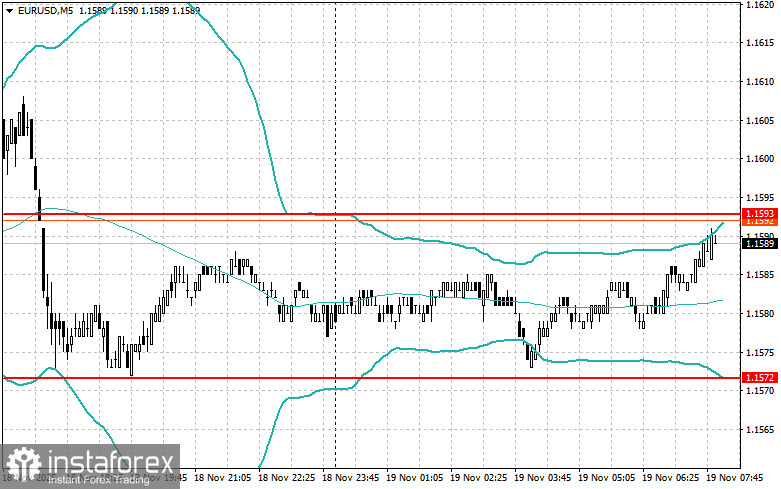Click the 19 Nov 01:05 time label
781x489 pixels.
pos(414,478)
